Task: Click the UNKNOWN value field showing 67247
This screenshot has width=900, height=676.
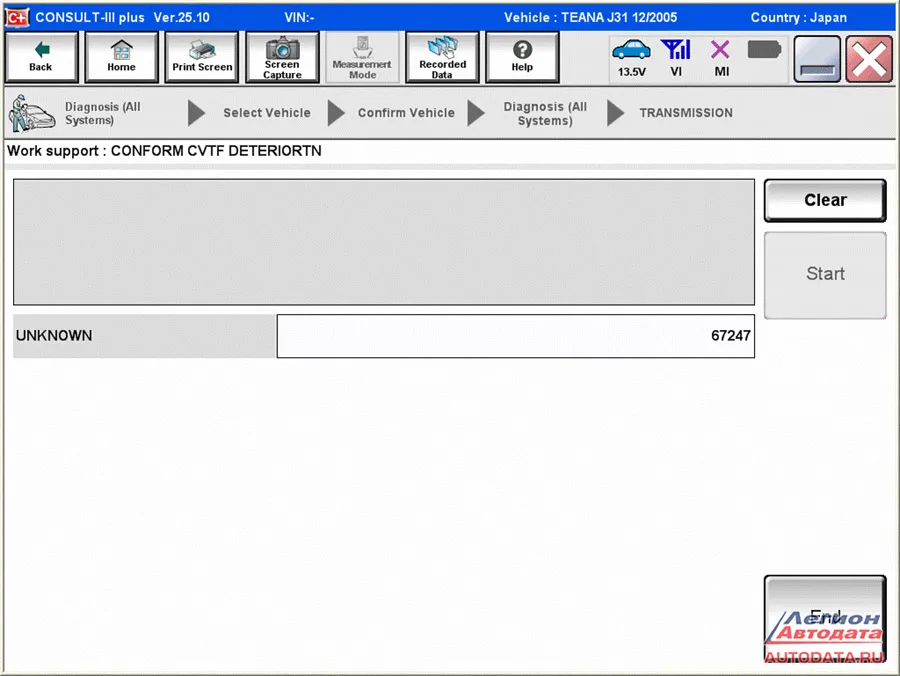Action: tap(515, 336)
